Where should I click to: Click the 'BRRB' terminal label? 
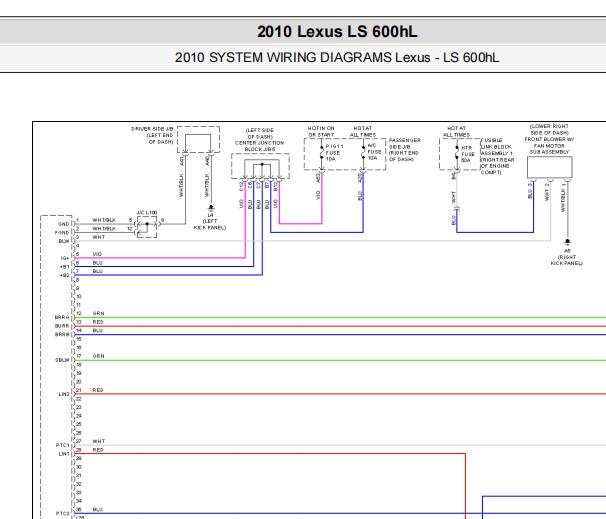[x=62, y=334]
